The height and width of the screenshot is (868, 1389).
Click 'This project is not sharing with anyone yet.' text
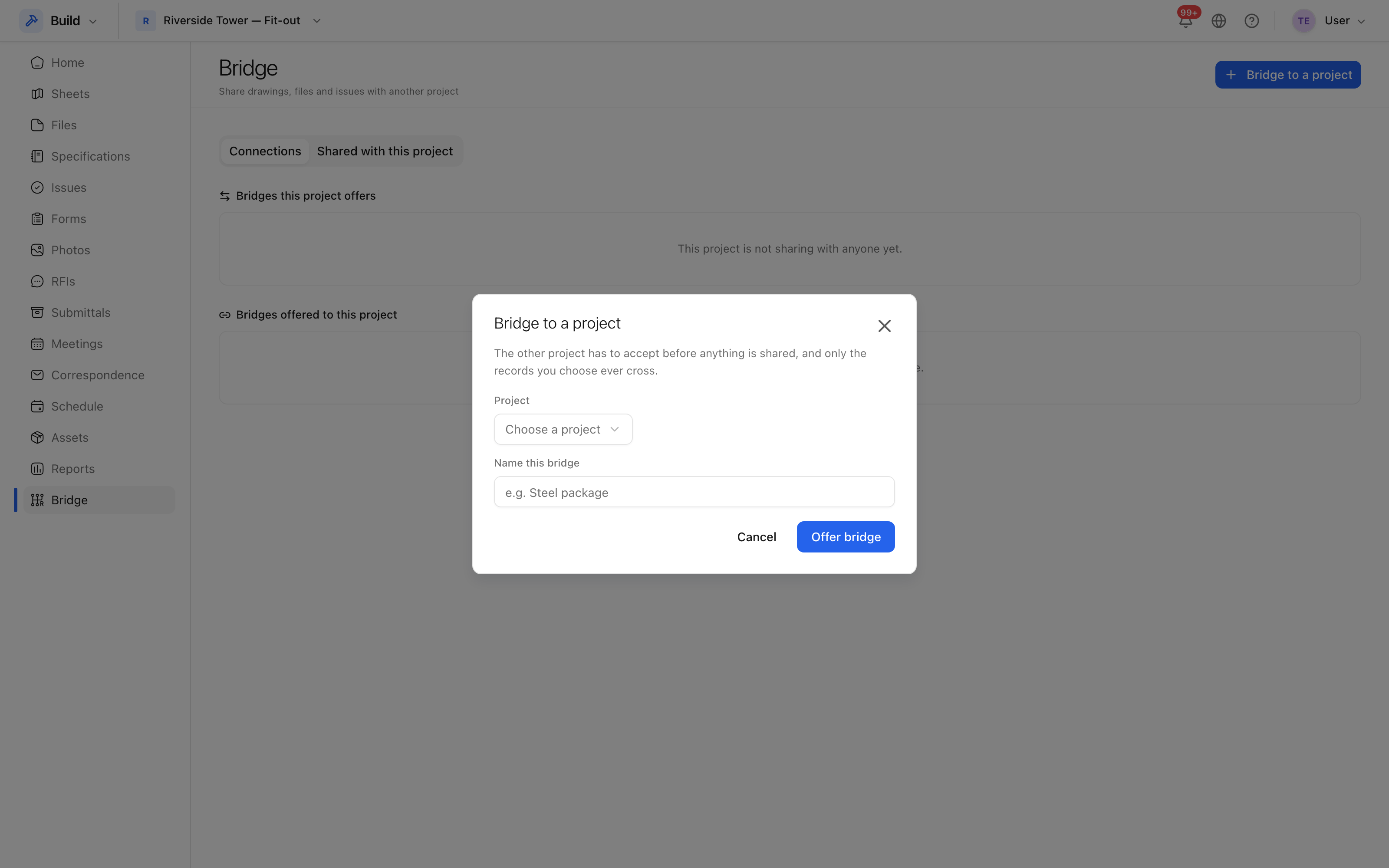789,249
